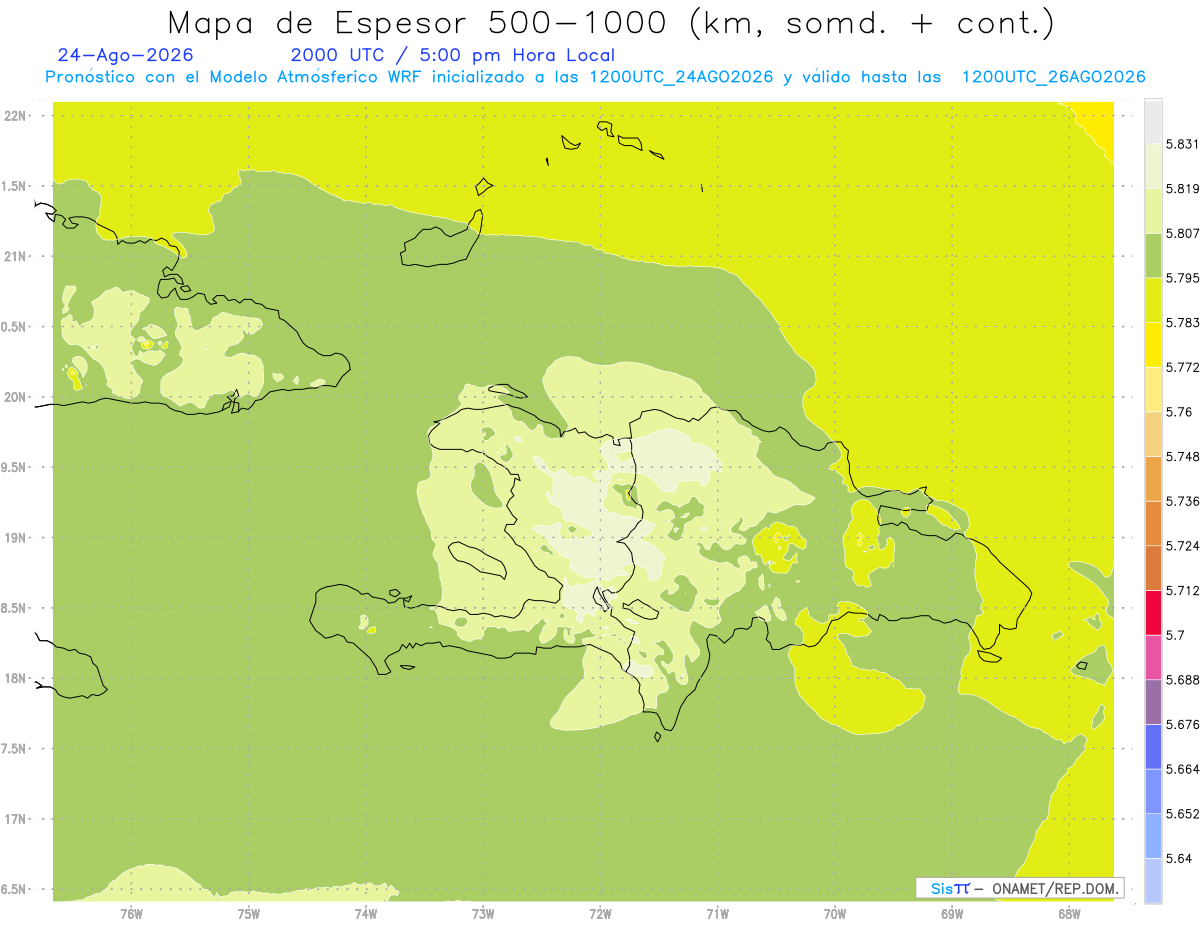Image resolution: width=1200 pixels, height=927 pixels.
Task: Click the latitude label 19N
Action: tap(15, 538)
